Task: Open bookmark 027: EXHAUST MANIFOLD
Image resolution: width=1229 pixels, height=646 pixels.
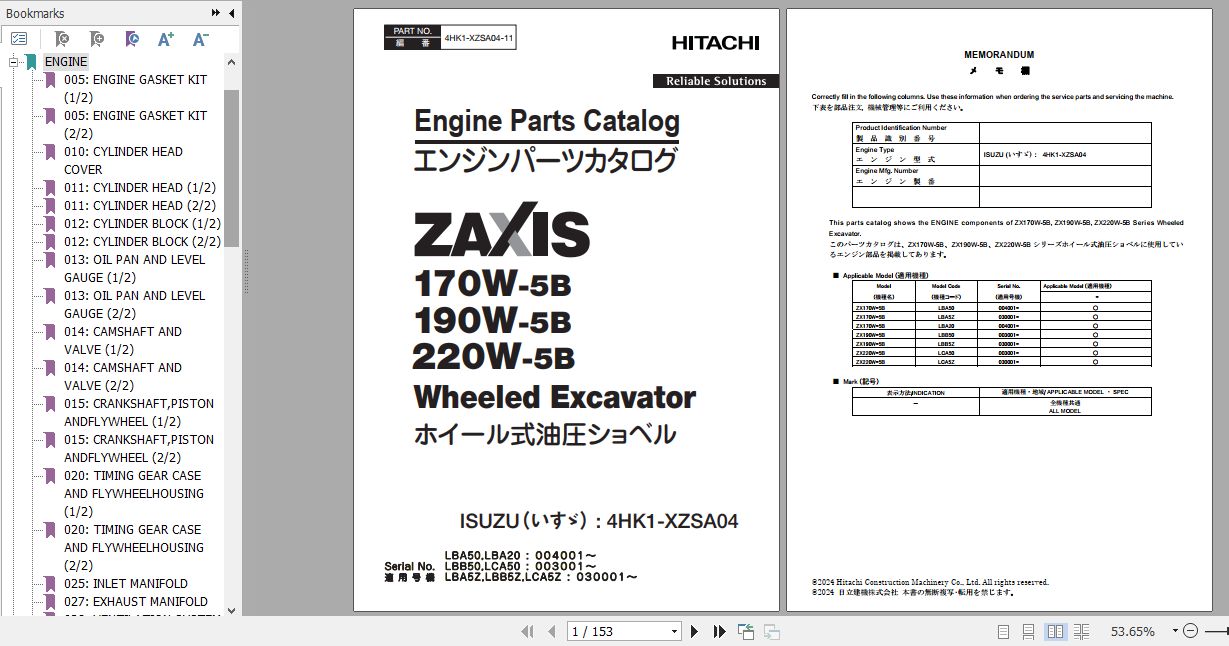Action: [x=136, y=602]
